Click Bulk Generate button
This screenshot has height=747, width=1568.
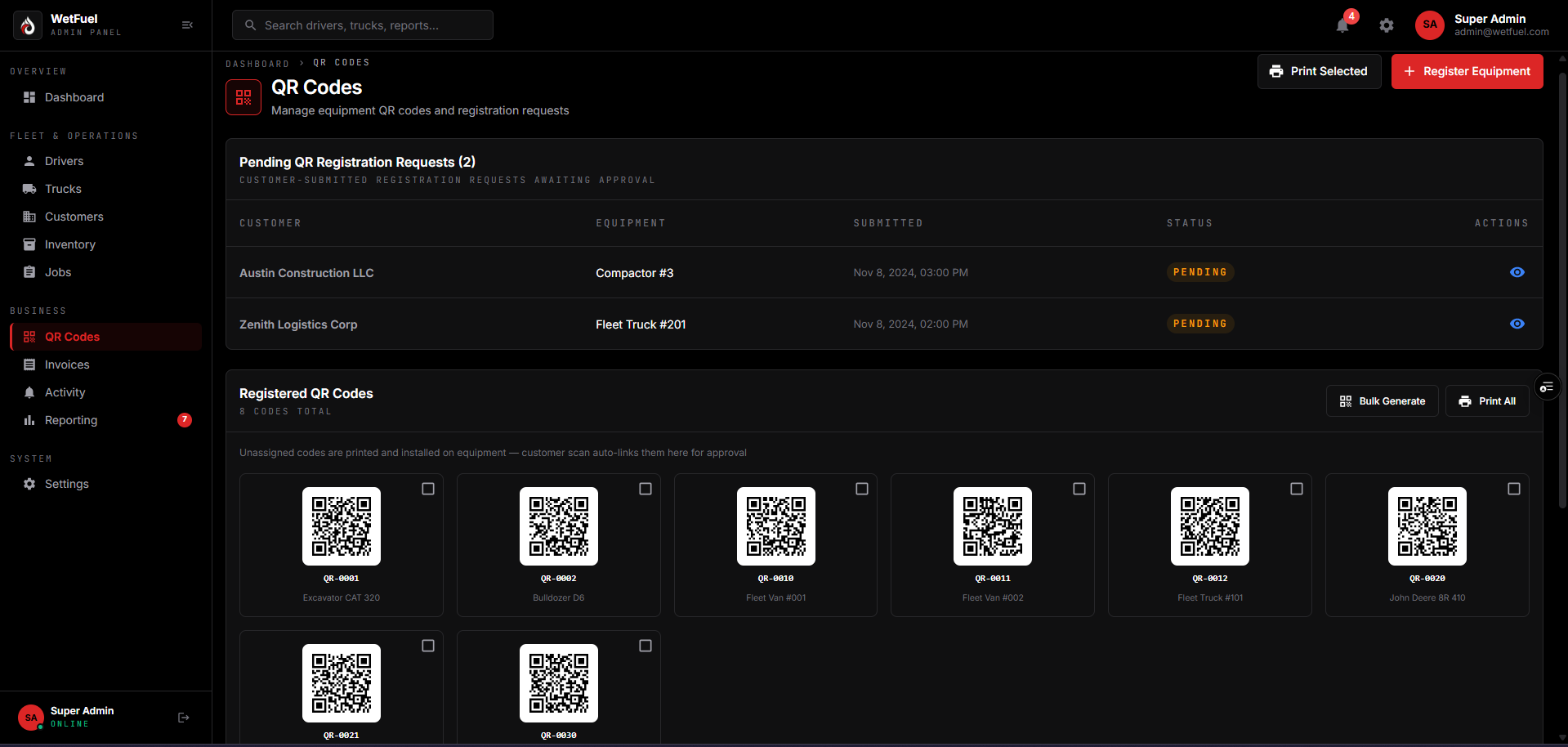tap(1382, 401)
